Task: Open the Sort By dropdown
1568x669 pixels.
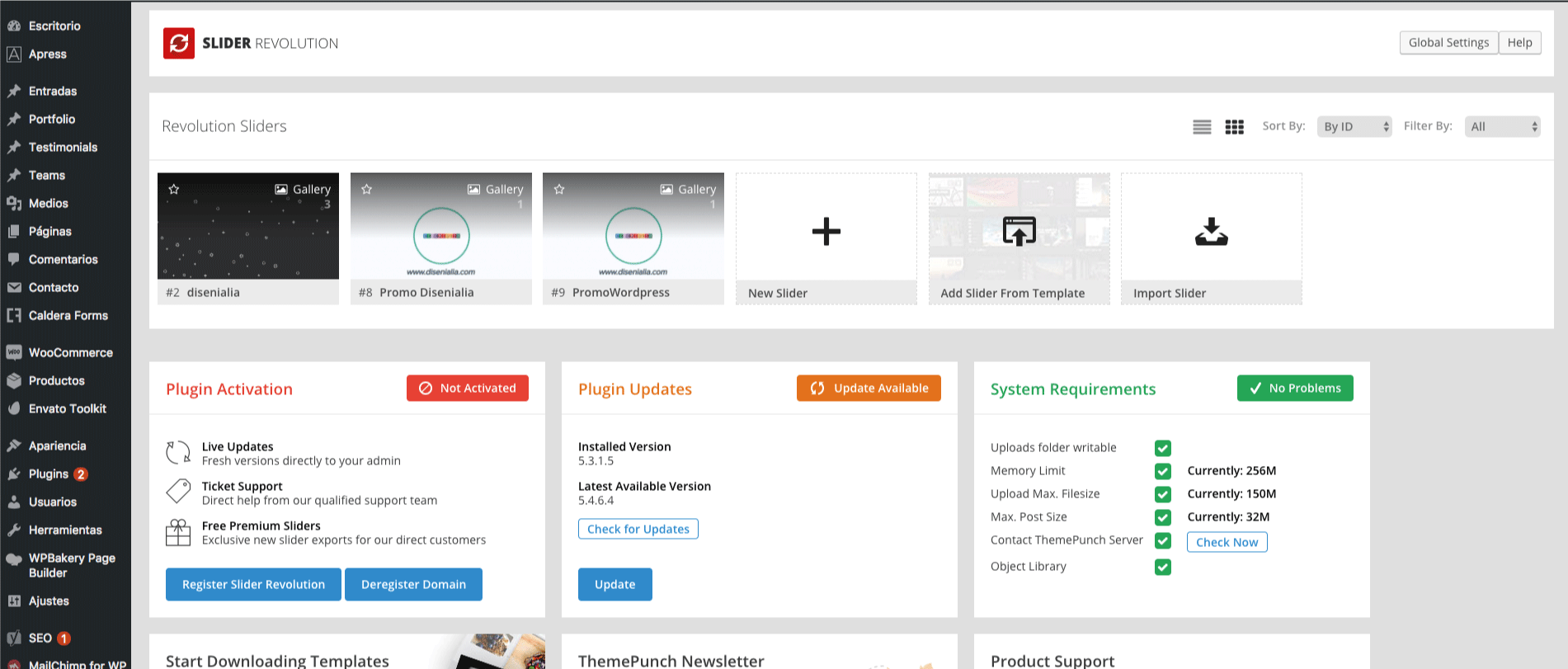Action: (1354, 126)
